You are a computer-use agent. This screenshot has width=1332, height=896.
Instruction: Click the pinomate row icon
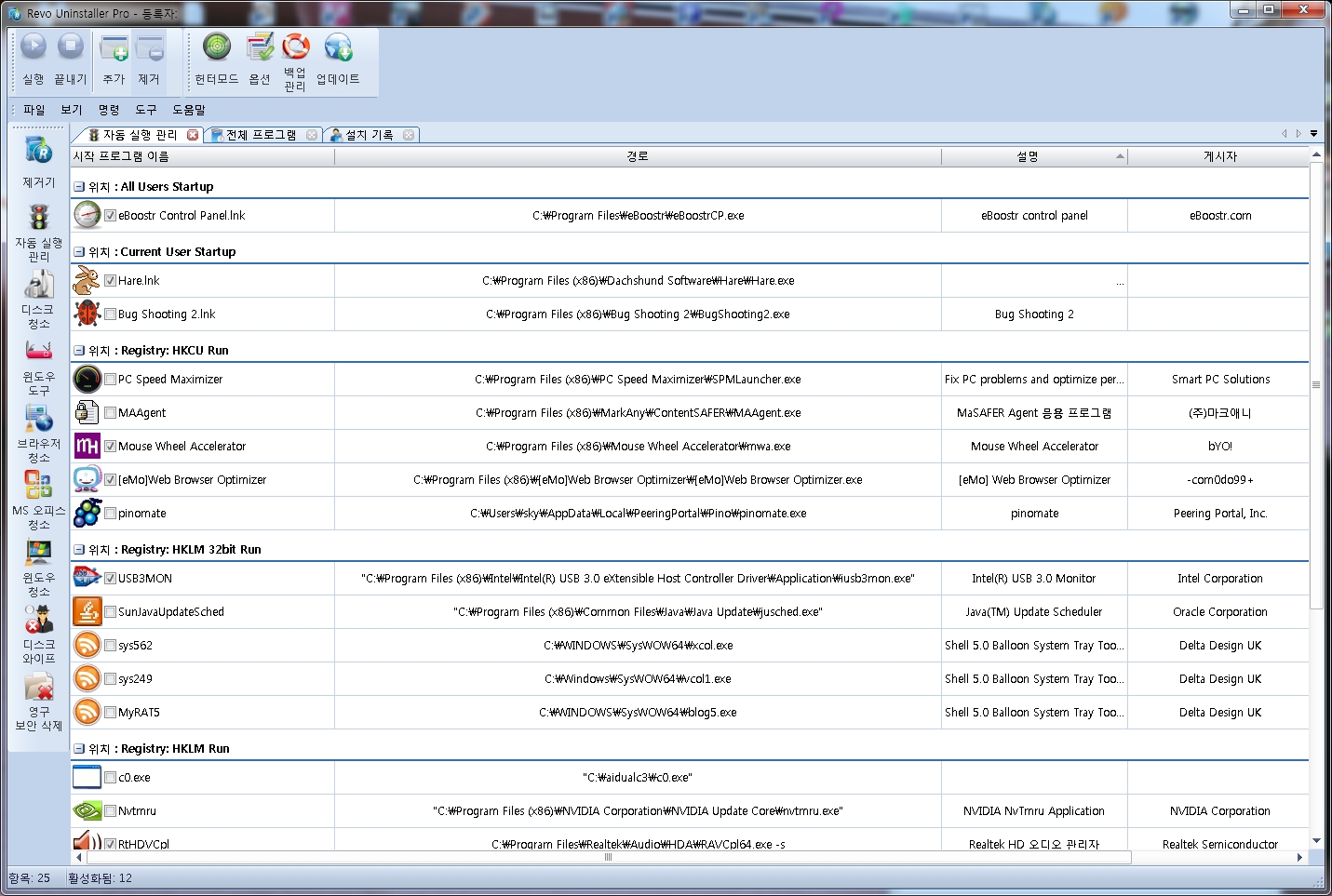pyautogui.click(x=87, y=513)
